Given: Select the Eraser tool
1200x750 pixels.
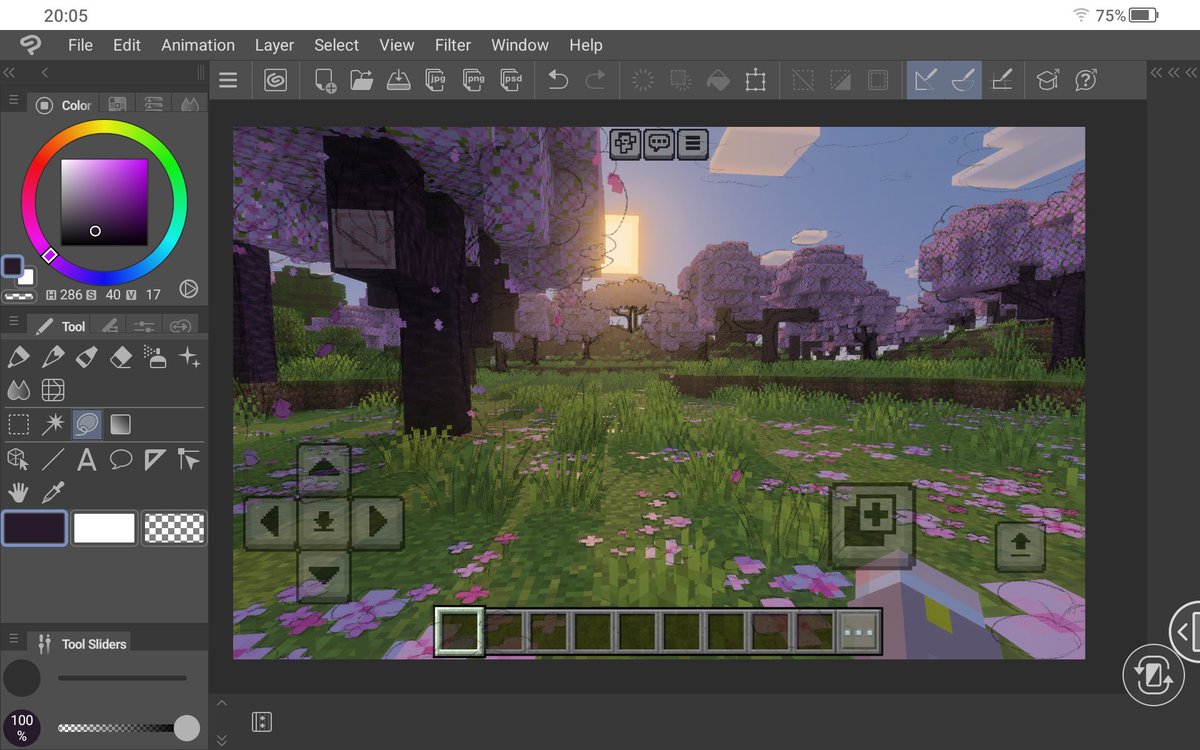Looking at the screenshot, I should pos(120,357).
